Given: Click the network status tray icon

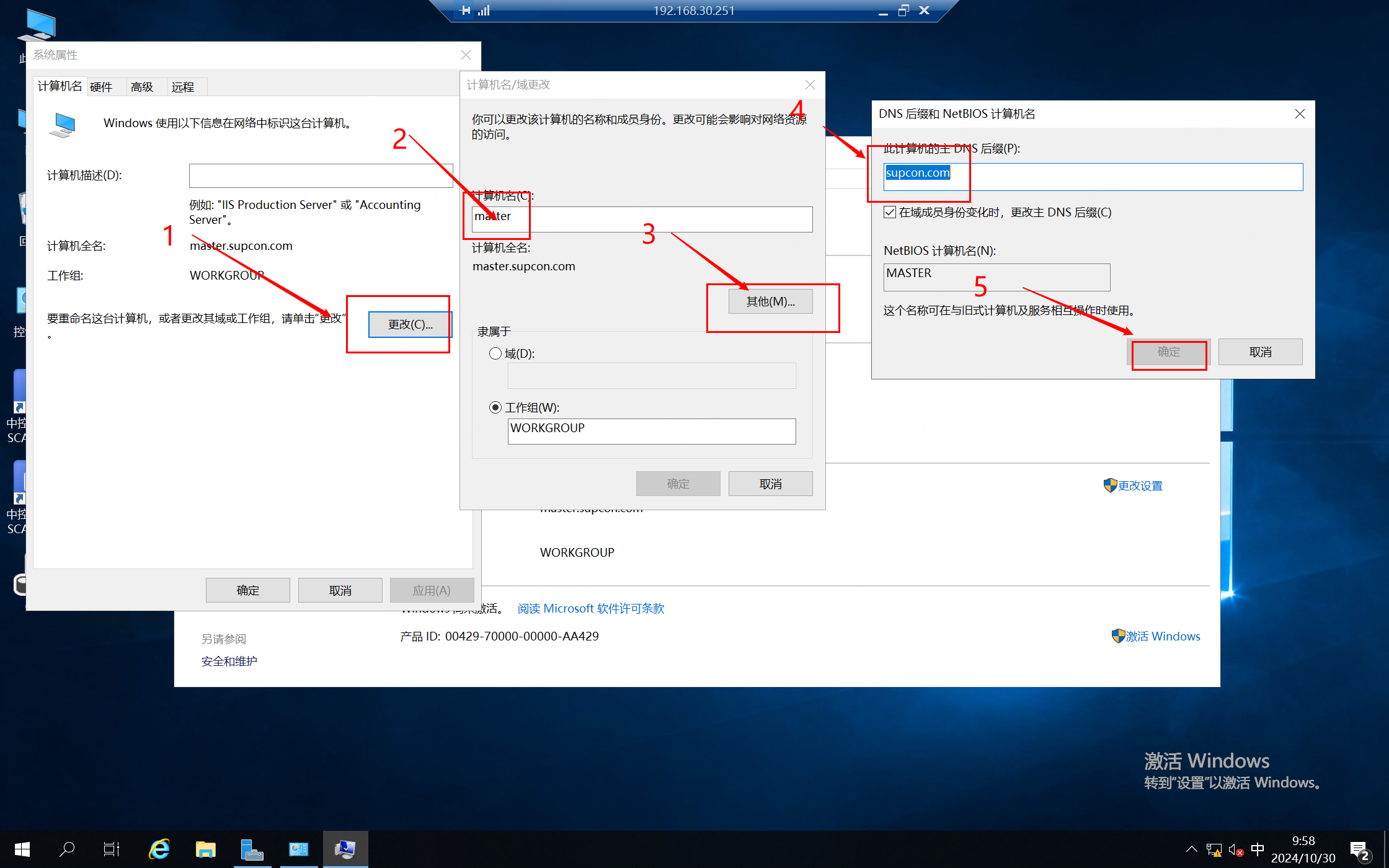Looking at the screenshot, I should click(x=1214, y=849).
